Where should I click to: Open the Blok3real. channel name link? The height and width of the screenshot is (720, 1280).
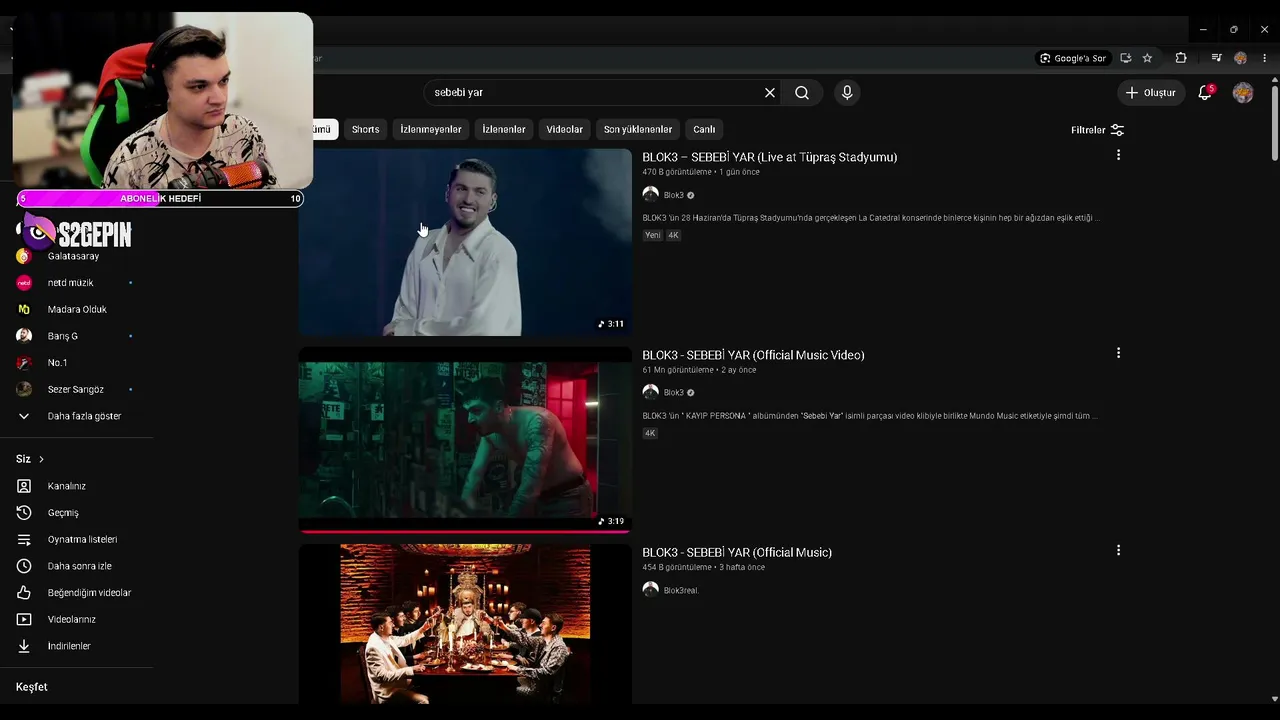coord(681,590)
